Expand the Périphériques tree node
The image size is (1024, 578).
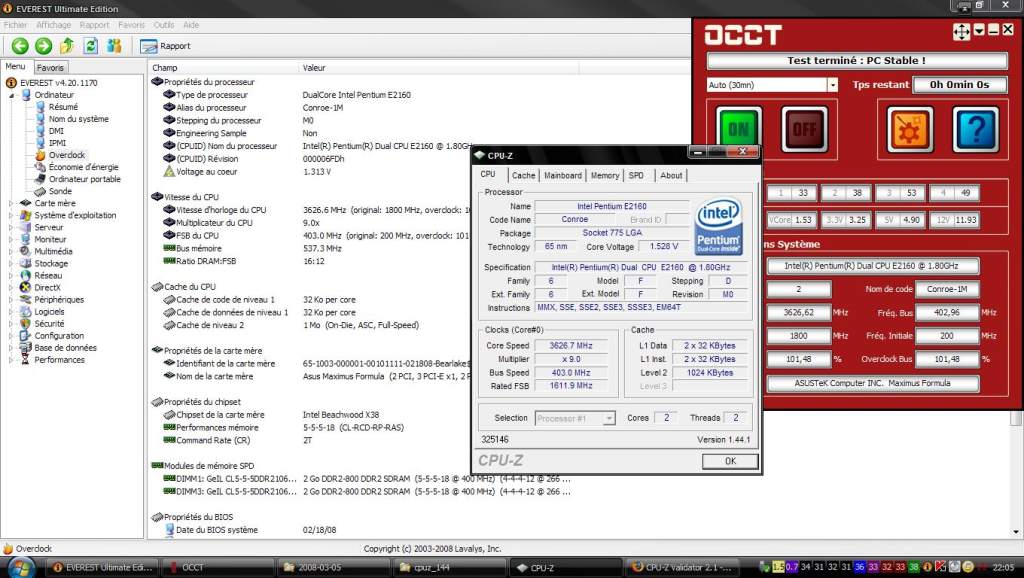point(11,300)
